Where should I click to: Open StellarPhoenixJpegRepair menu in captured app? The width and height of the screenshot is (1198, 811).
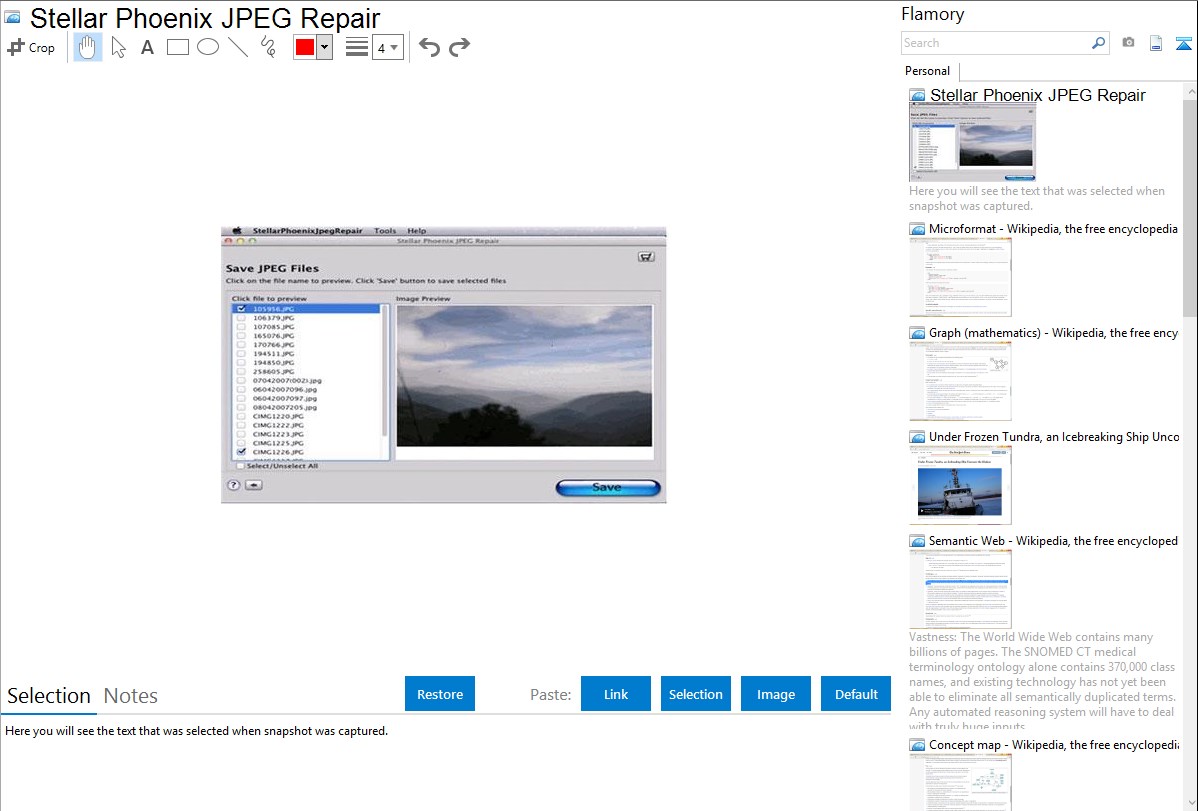tap(307, 231)
